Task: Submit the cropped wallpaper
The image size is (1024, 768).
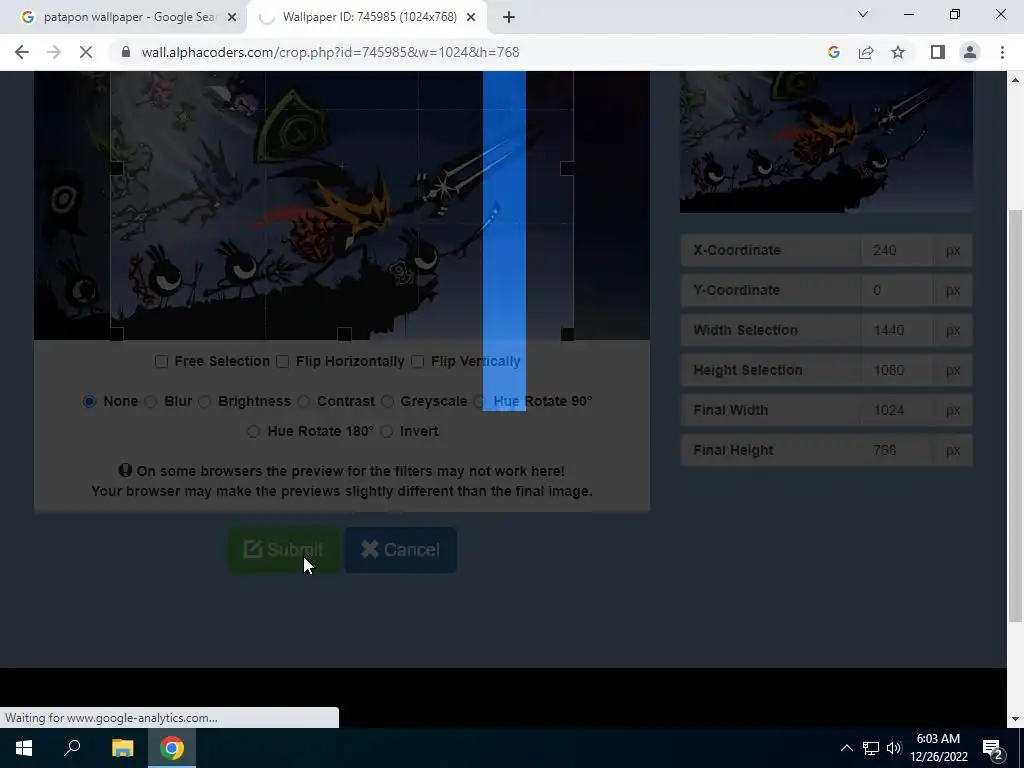Action: pos(283,549)
